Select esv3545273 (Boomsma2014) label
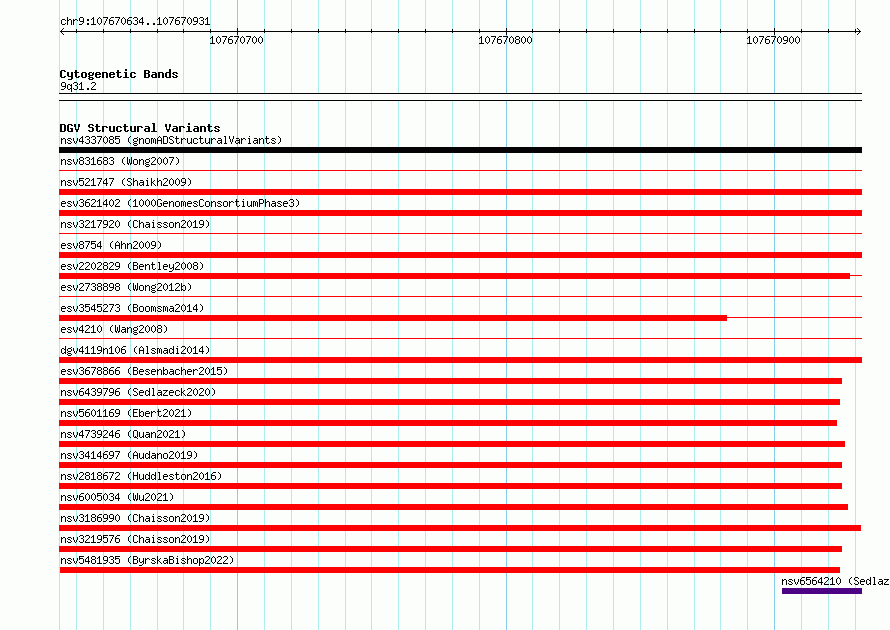This screenshot has height=630, width=890. [132, 308]
